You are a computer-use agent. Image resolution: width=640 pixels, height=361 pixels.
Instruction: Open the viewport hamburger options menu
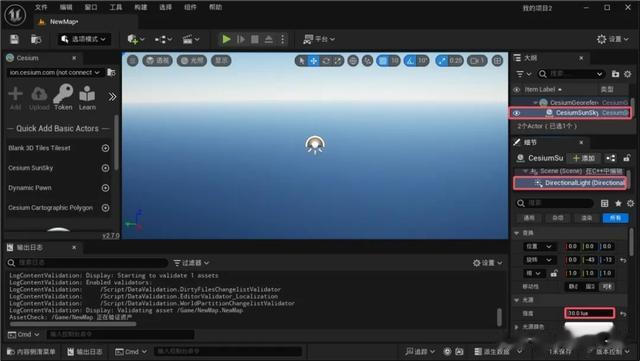pyautogui.click(x=133, y=61)
